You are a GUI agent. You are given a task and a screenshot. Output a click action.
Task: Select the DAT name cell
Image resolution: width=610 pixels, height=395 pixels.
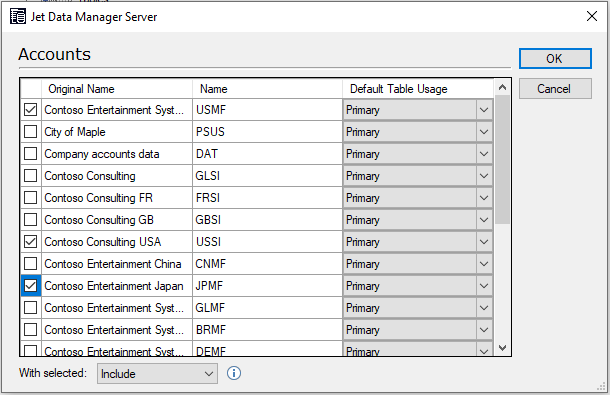267,154
